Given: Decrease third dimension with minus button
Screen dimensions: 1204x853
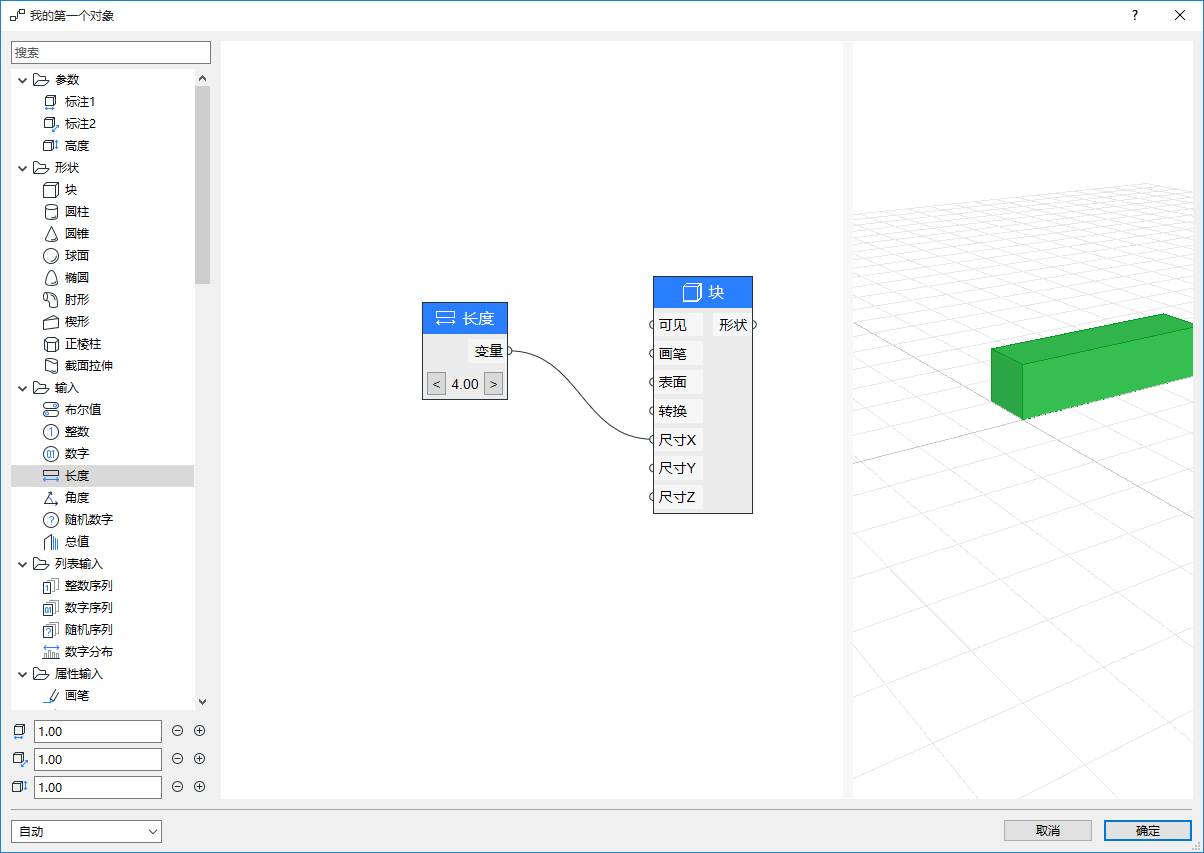Looking at the screenshot, I should [x=178, y=787].
